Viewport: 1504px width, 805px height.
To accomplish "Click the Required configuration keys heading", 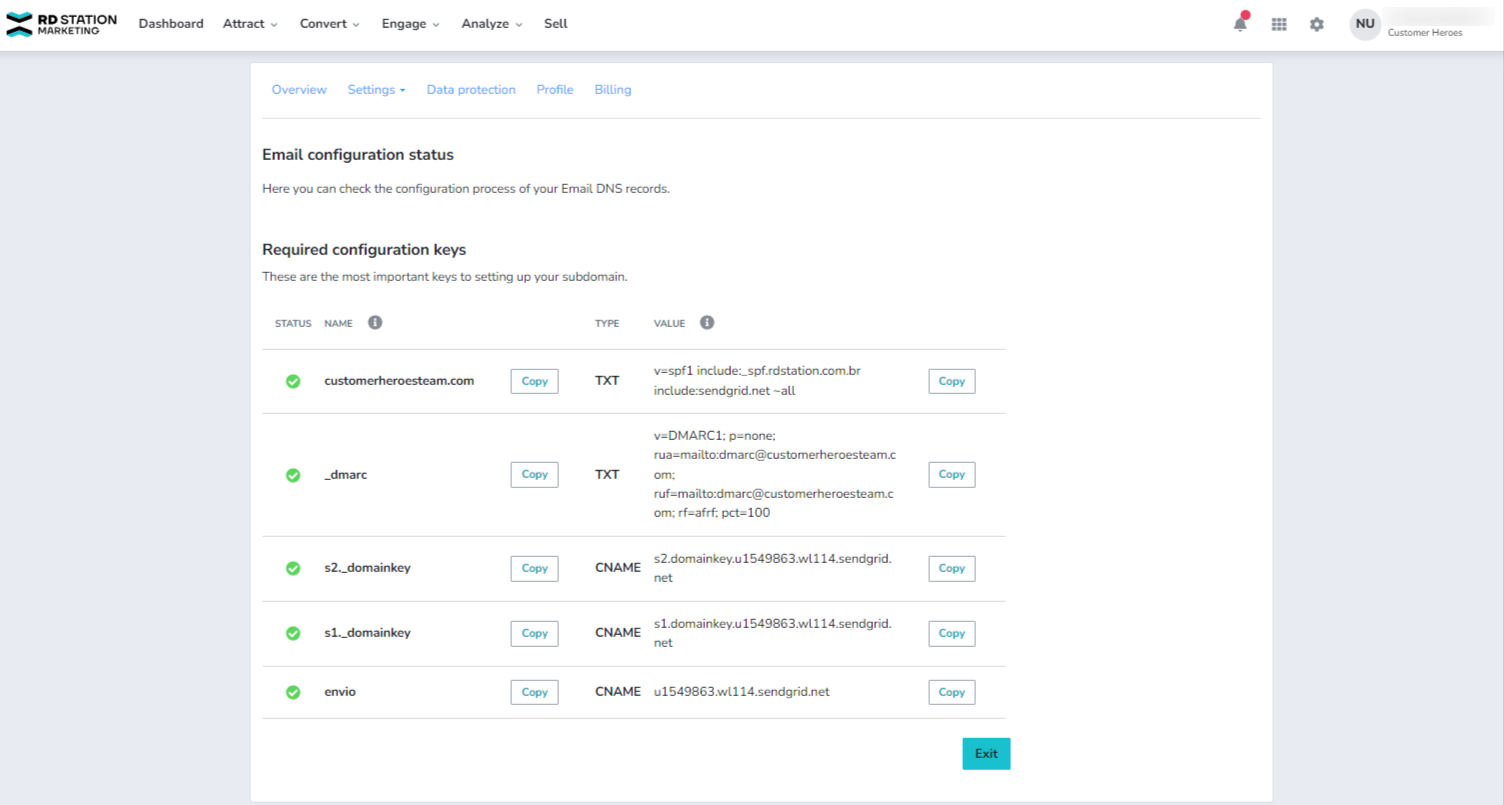I will [x=364, y=250].
